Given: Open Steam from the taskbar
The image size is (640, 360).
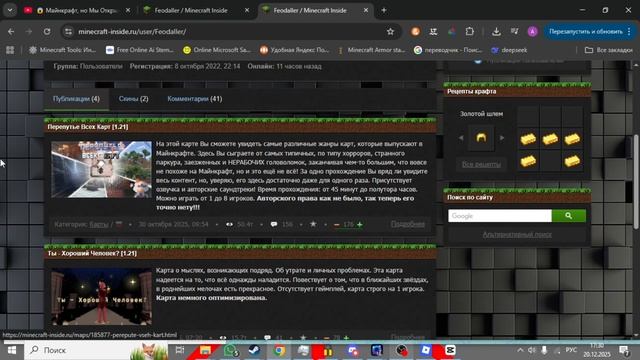Looking at the screenshot, I should 254,350.
